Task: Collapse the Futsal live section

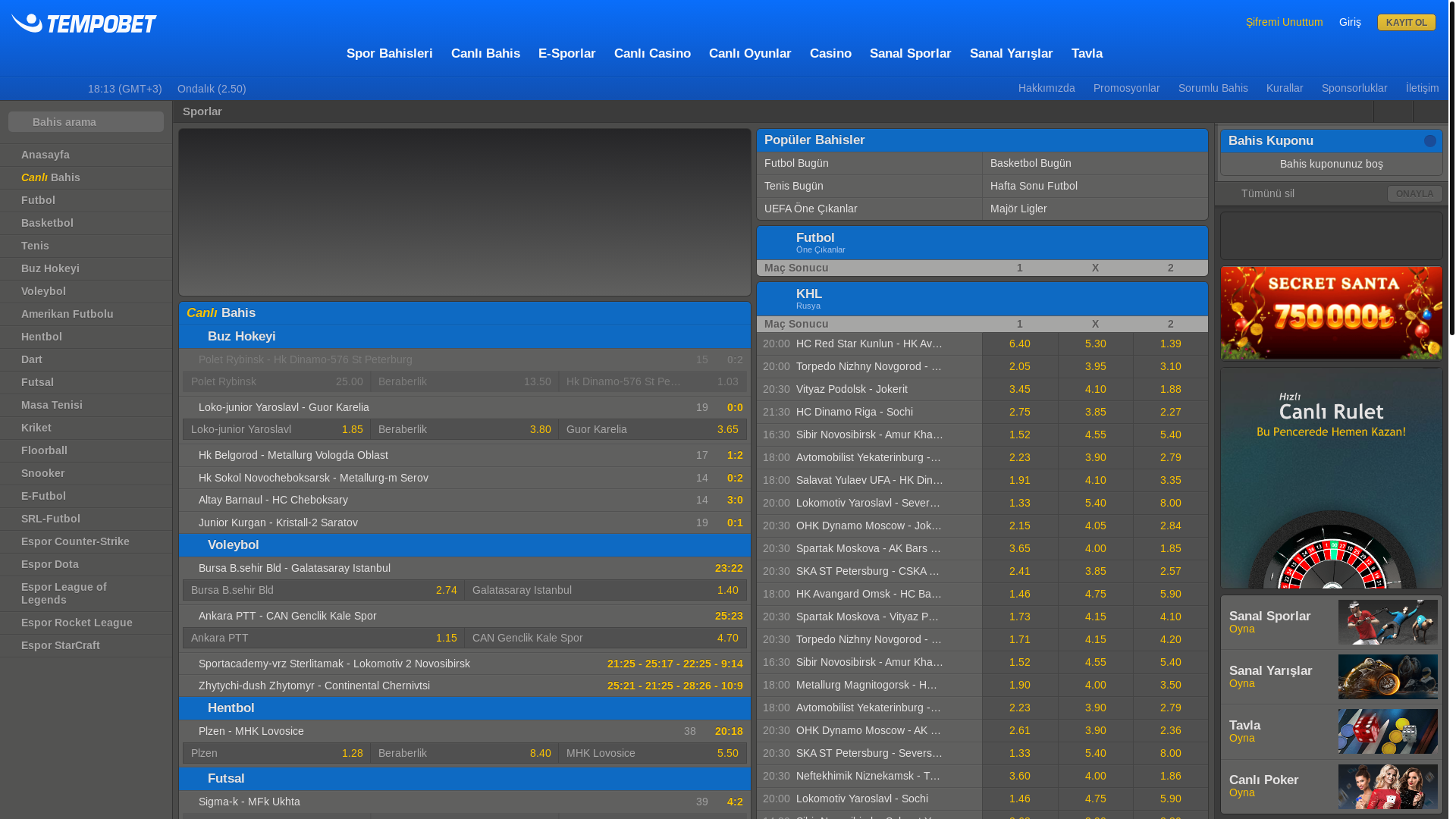Action: pos(465,779)
